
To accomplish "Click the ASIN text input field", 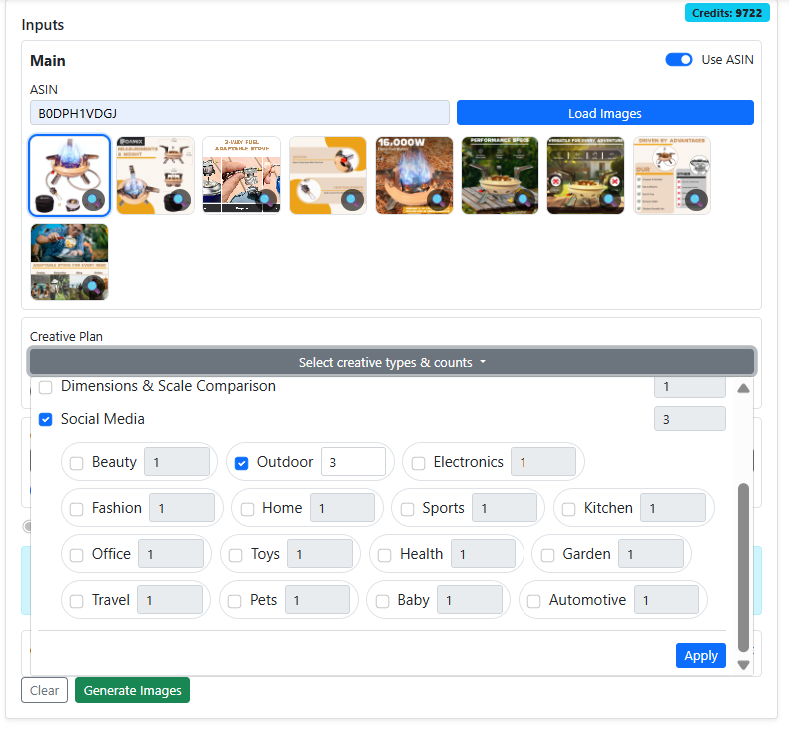I will coord(240,113).
